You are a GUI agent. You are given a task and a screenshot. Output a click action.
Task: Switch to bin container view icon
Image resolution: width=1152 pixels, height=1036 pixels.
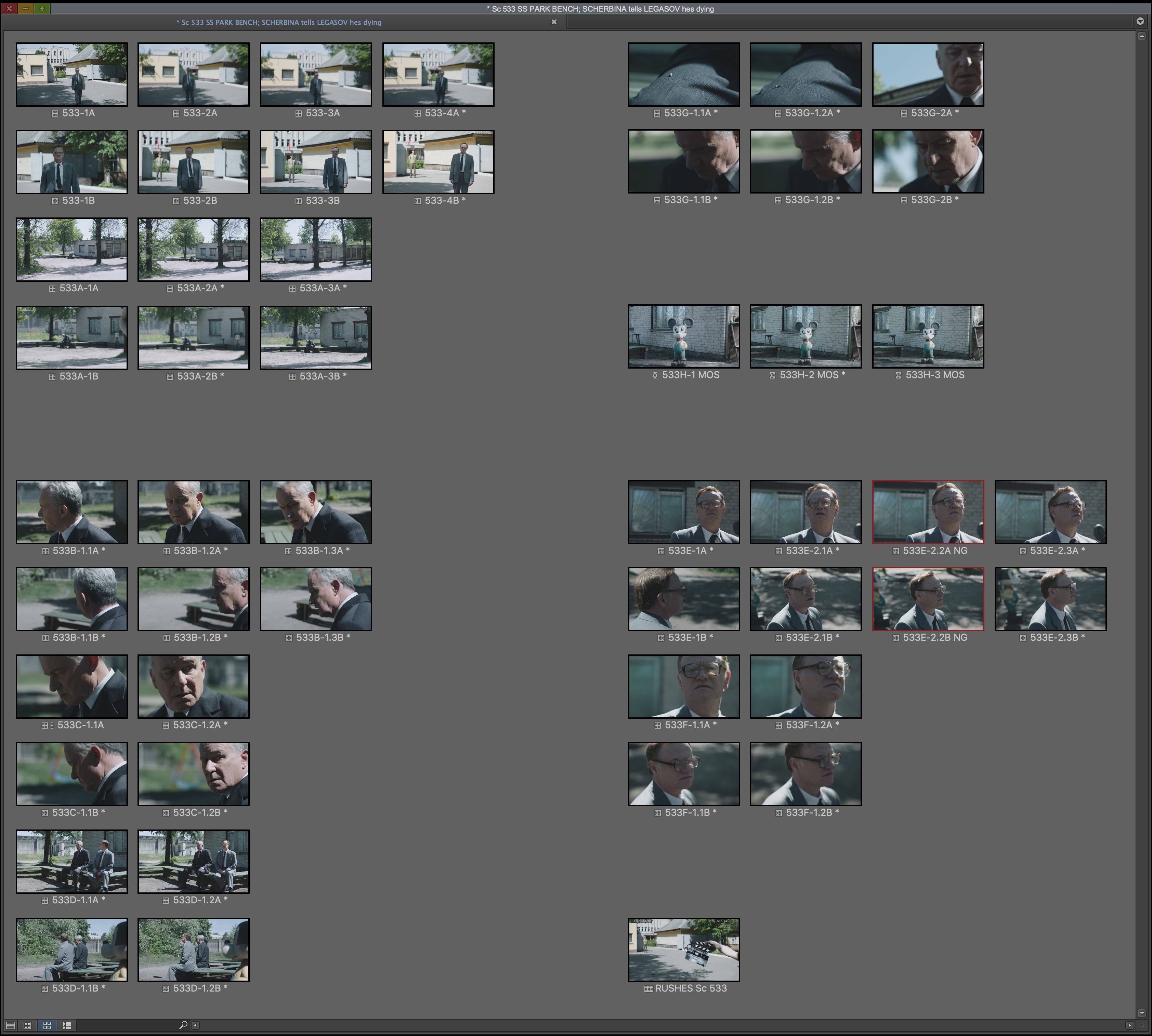(x=10, y=1025)
